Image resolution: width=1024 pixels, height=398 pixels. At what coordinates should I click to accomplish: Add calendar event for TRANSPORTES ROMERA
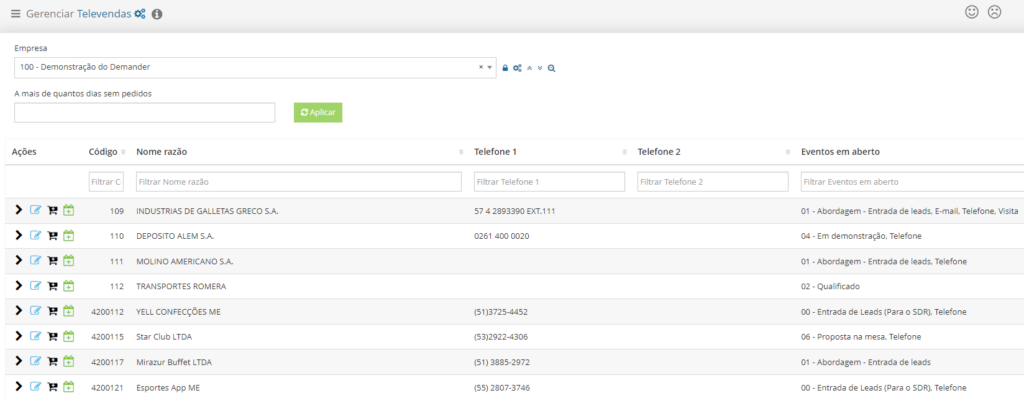pos(69,286)
